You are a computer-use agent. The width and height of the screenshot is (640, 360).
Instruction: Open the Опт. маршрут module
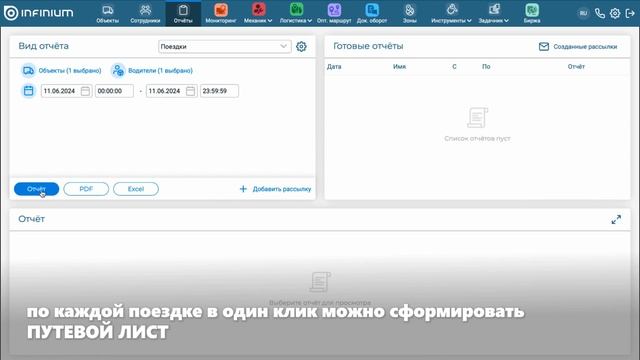coord(334,13)
